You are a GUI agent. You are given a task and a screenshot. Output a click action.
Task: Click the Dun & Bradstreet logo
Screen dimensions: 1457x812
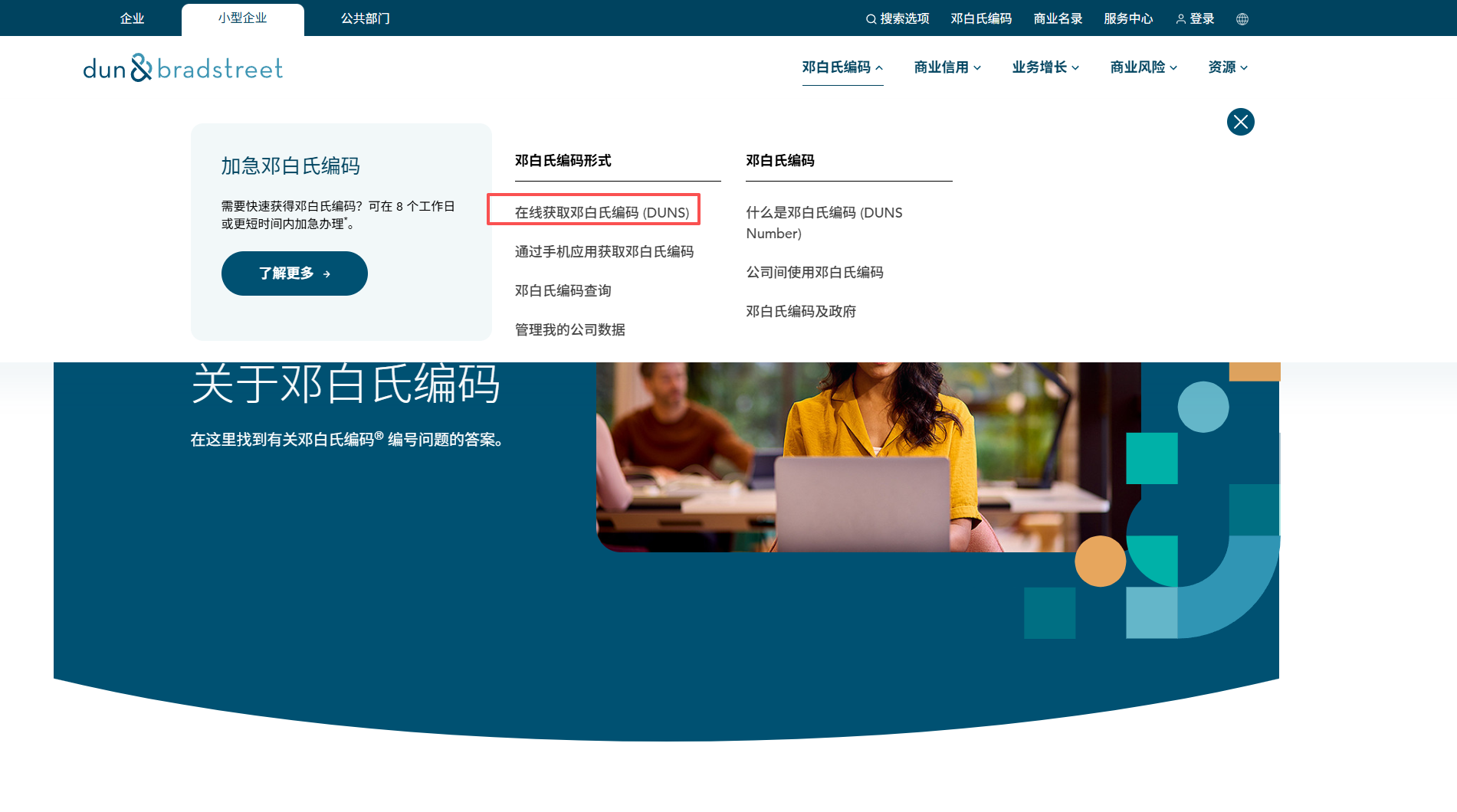(x=183, y=68)
